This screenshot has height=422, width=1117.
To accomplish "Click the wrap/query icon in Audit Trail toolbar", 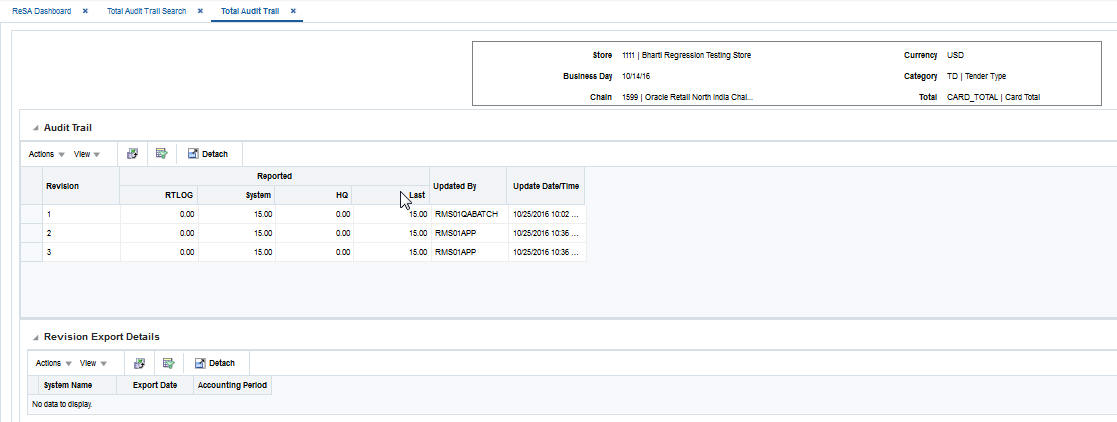I will click(162, 153).
